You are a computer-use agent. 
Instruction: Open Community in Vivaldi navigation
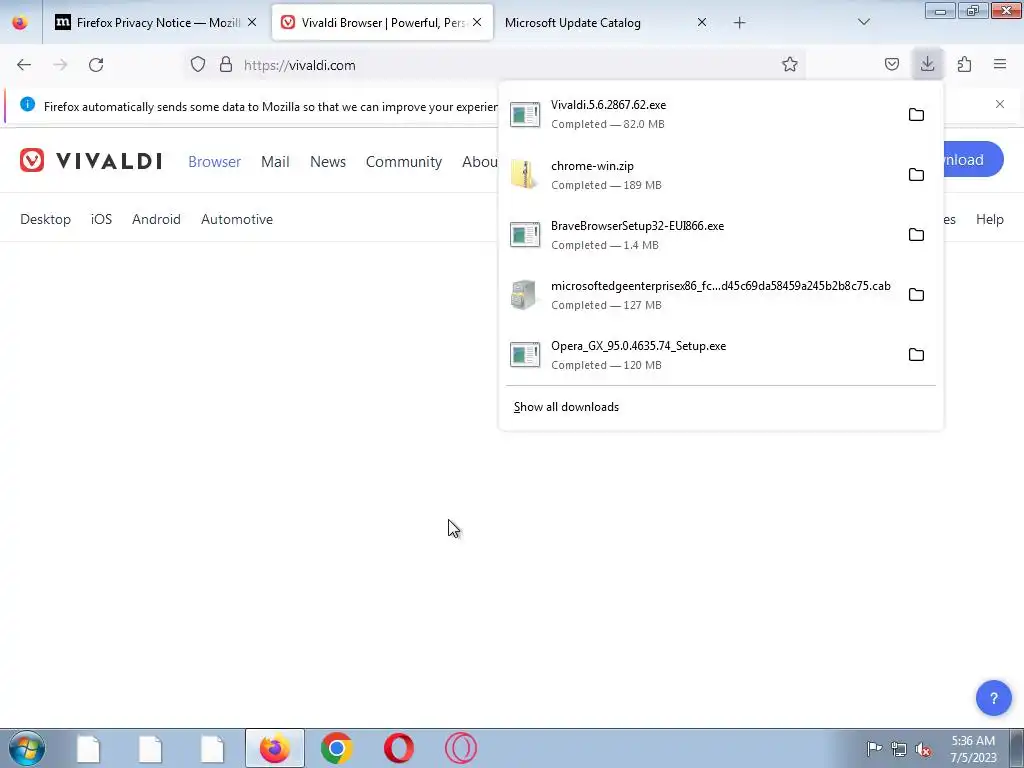pos(404,161)
